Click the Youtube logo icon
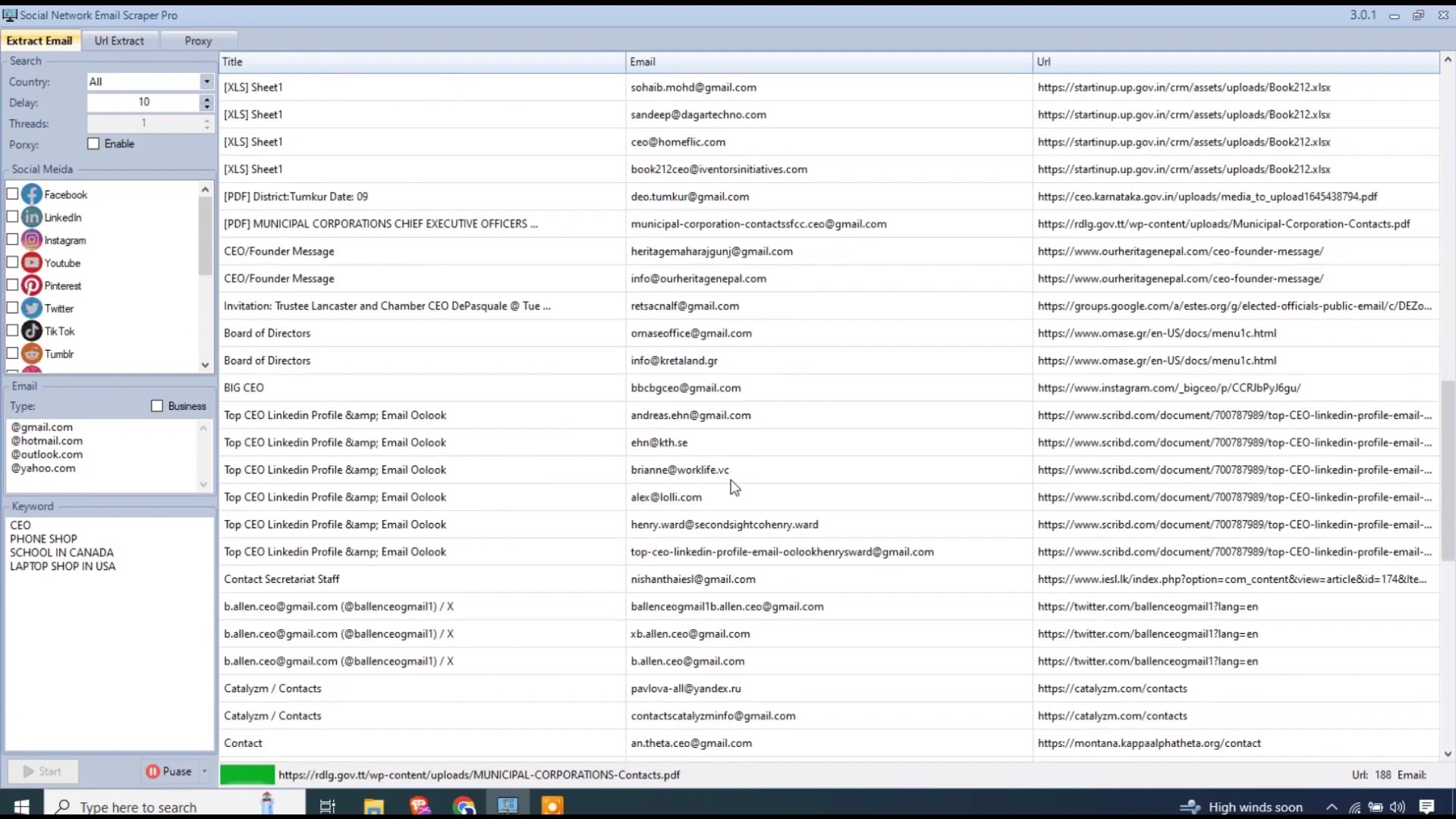Viewport: 1456px width, 819px height. [32, 263]
